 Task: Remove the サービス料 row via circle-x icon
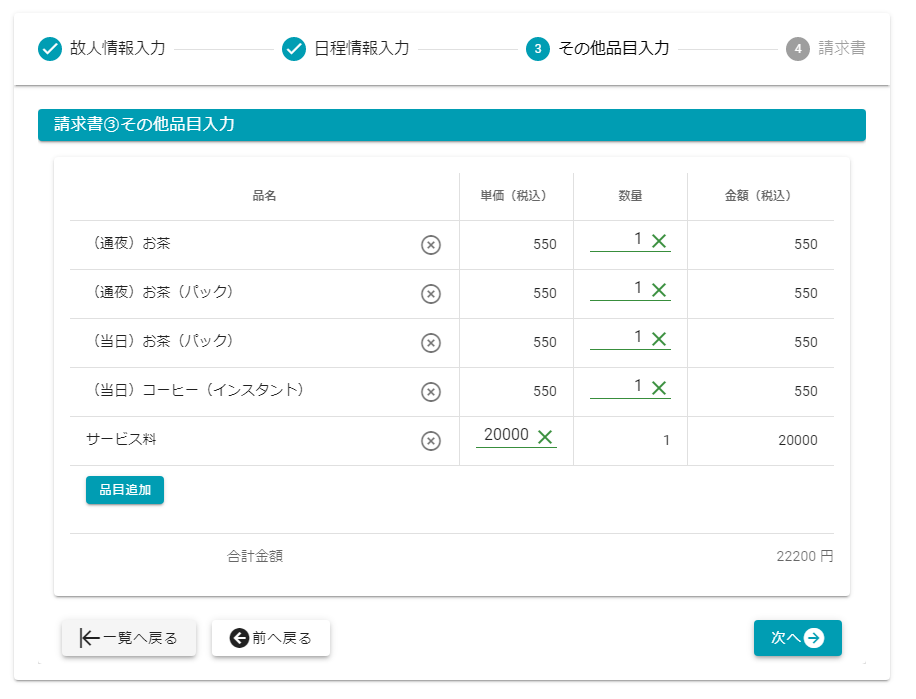click(x=430, y=441)
